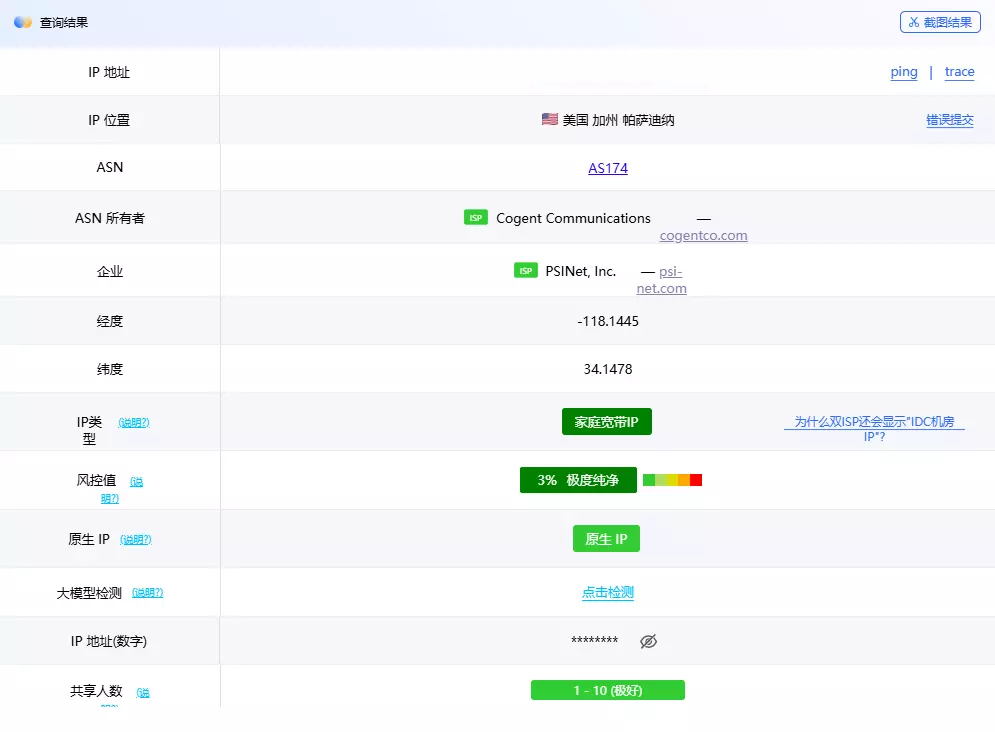The height and width of the screenshot is (732, 995).
Task: Click the 截图结果 screenshot button
Action: (939, 22)
